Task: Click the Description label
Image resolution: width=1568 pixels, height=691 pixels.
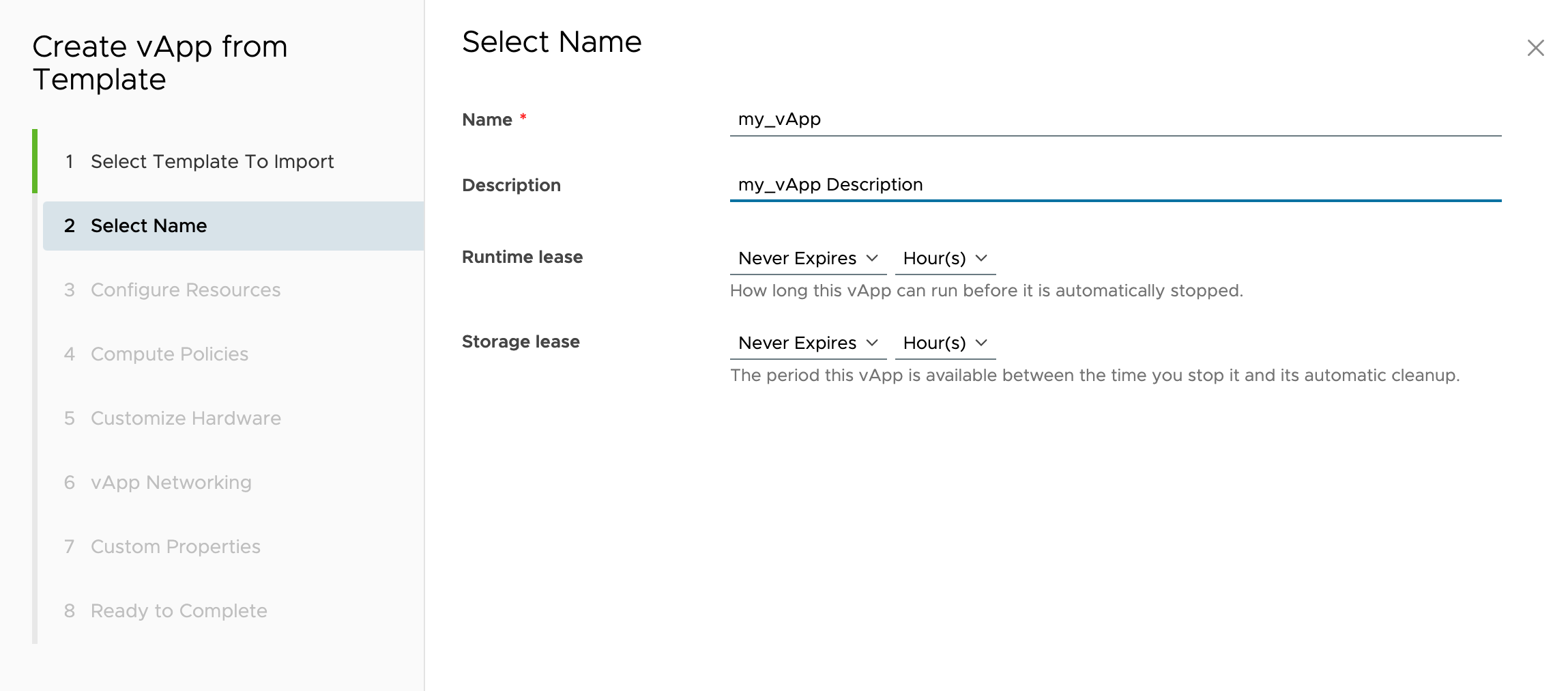Action: (511, 186)
